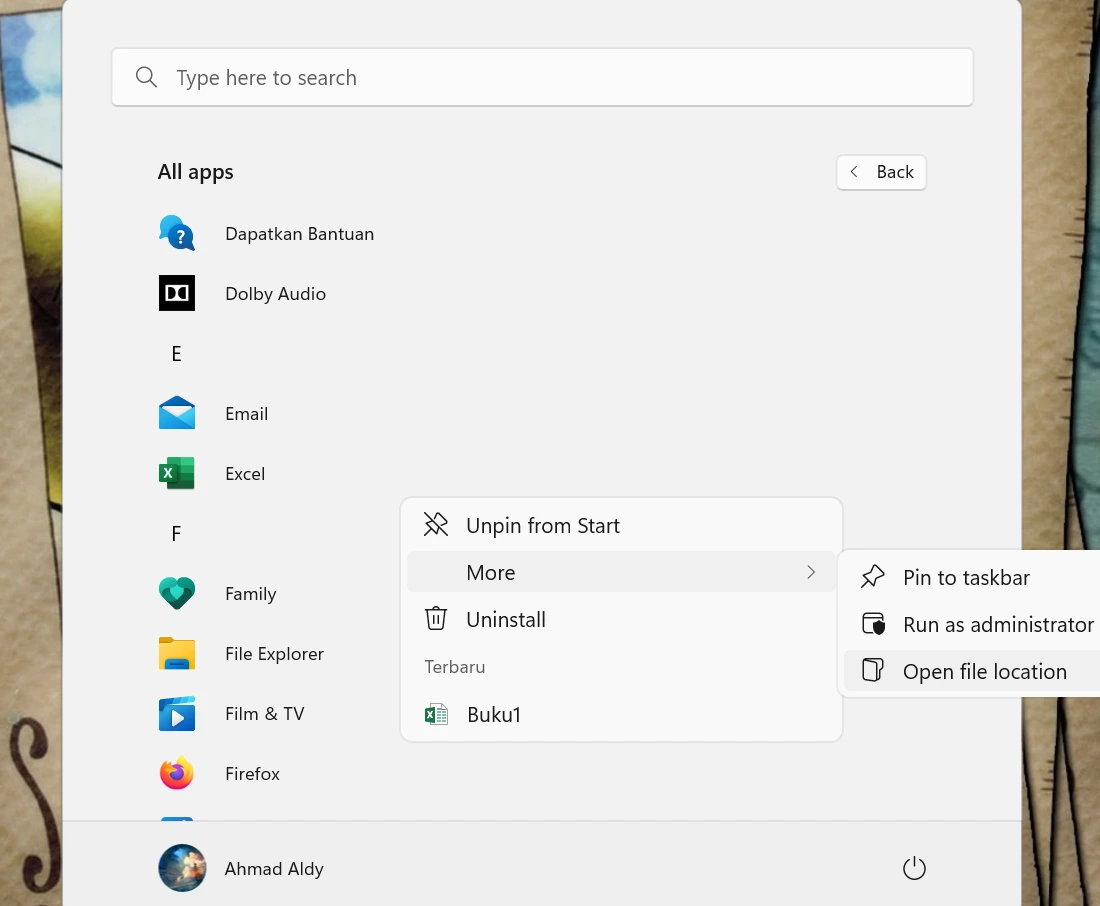Go Back from All apps

pyautogui.click(x=881, y=172)
